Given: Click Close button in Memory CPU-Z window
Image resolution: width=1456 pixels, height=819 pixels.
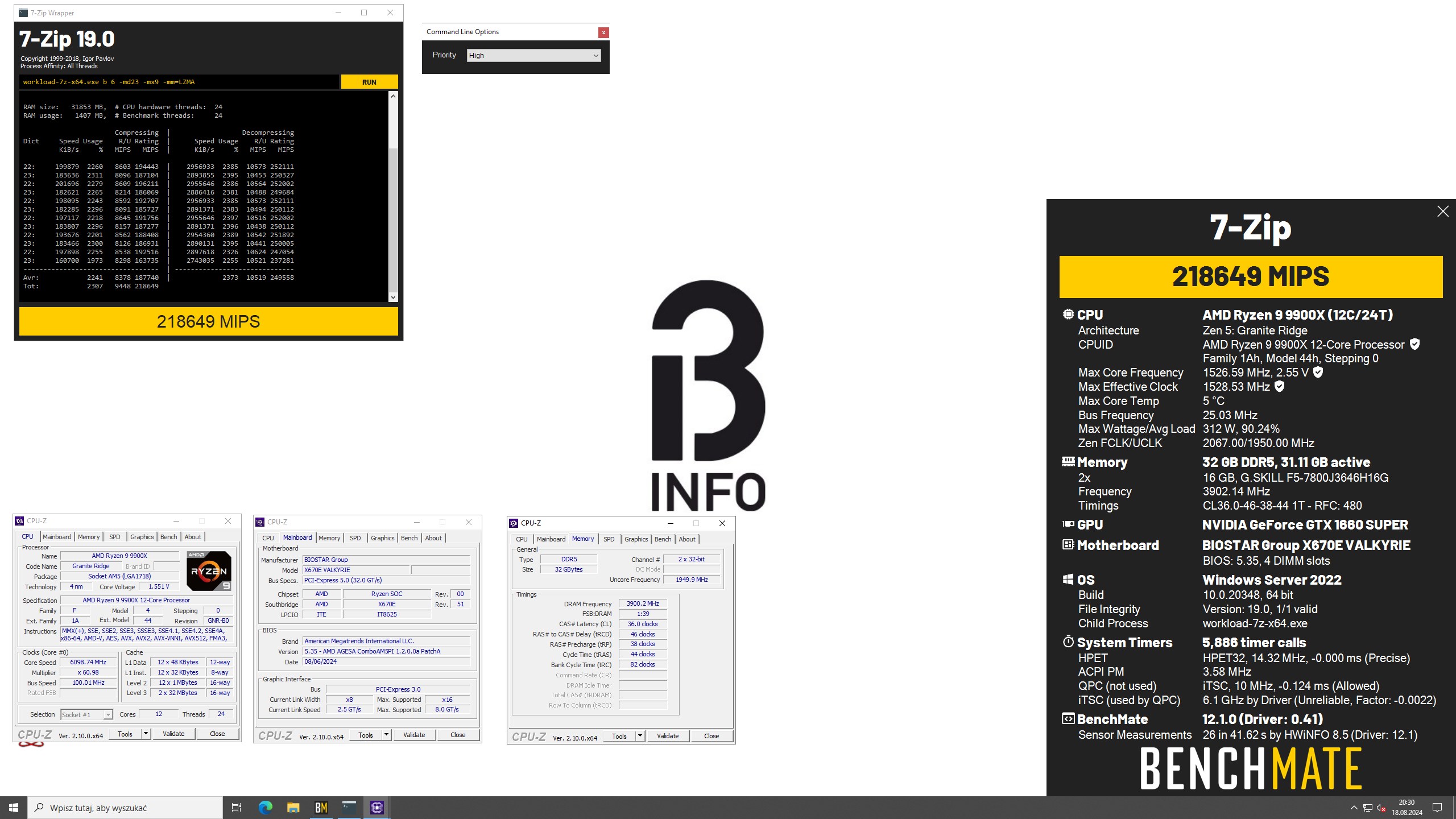Looking at the screenshot, I should pyautogui.click(x=712, y=736).
